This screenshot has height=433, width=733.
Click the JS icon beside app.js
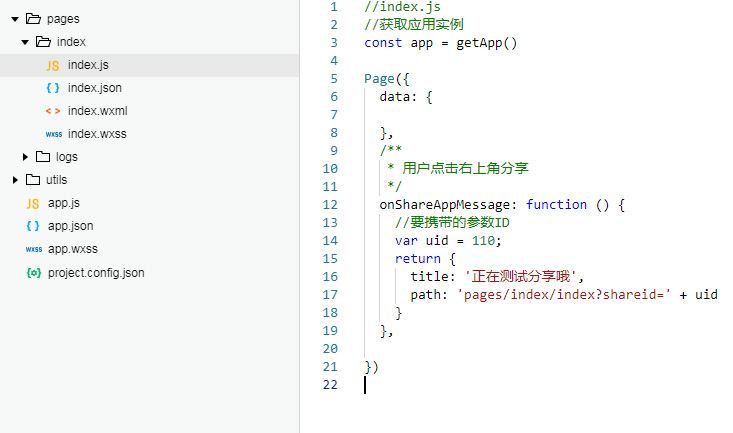click(33, 203)
